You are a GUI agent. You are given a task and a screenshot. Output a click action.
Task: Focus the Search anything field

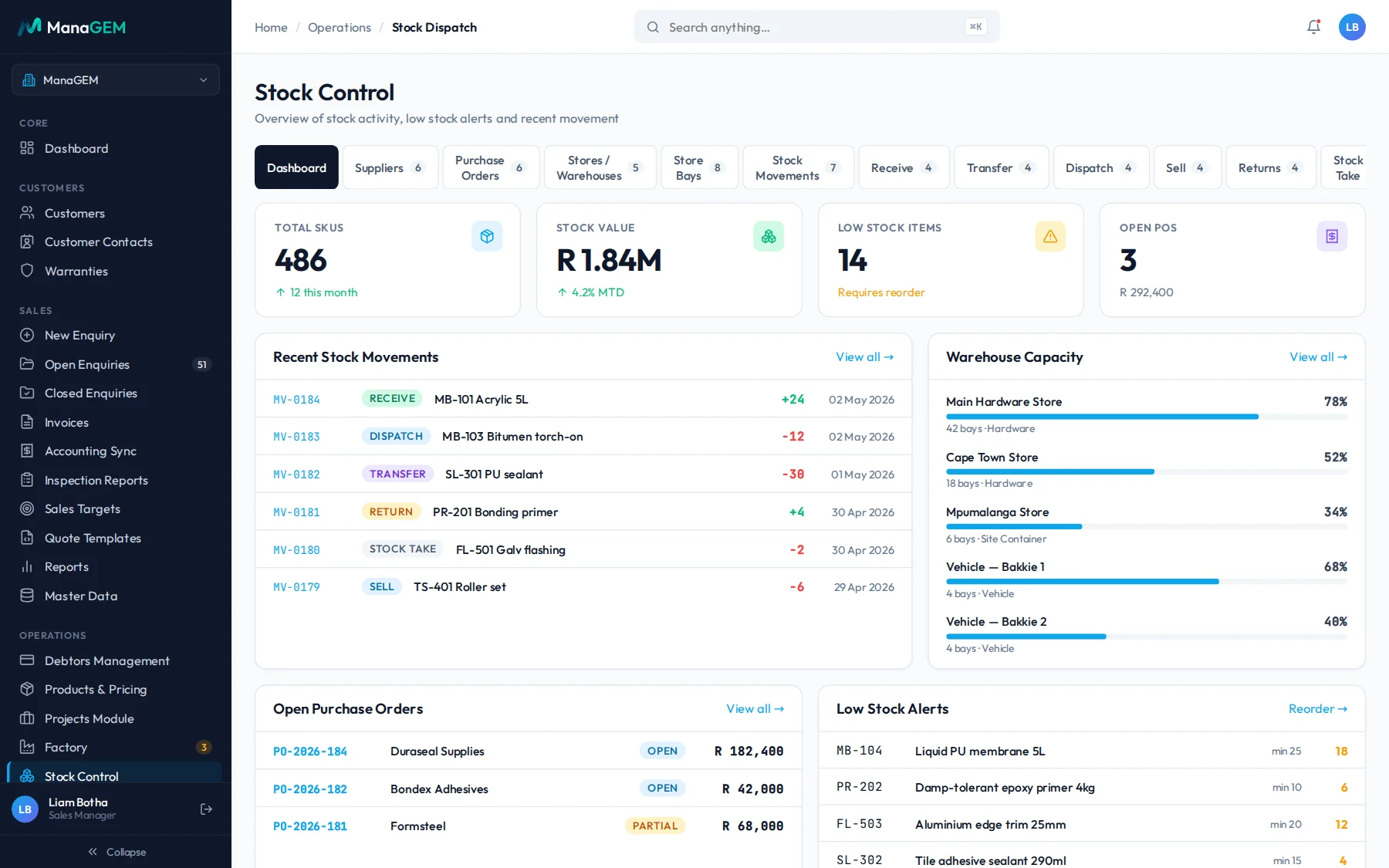816,27
